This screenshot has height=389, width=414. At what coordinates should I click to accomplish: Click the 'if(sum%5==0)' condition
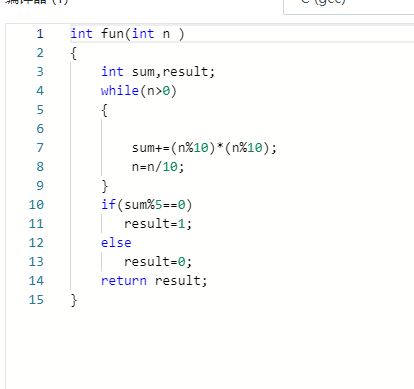[147, 205]
